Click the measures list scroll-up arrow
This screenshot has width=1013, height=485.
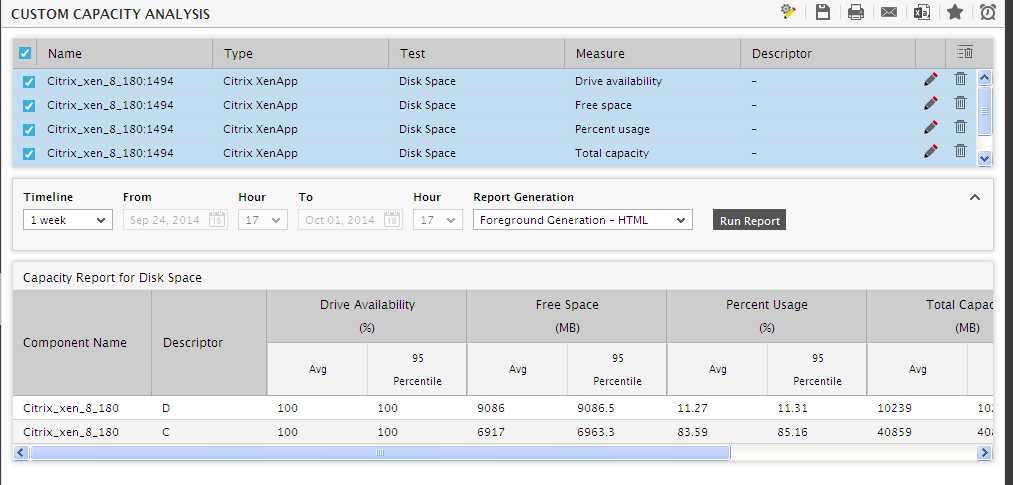985,77
